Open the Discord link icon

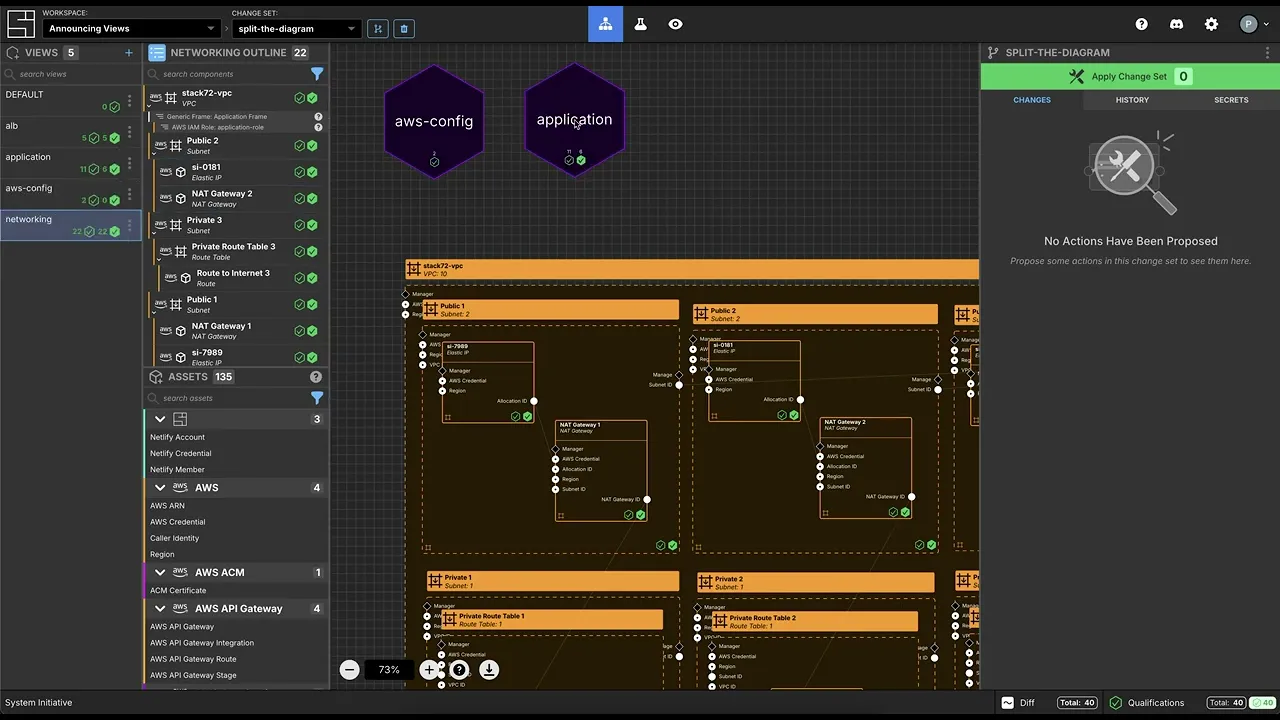point(1176,24)
